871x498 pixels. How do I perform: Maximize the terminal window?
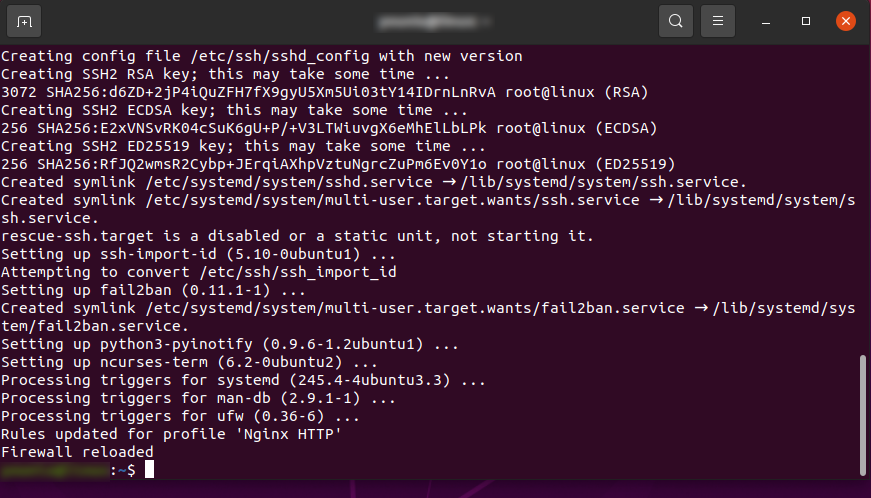pyautogui.click(x=806, y=21)
